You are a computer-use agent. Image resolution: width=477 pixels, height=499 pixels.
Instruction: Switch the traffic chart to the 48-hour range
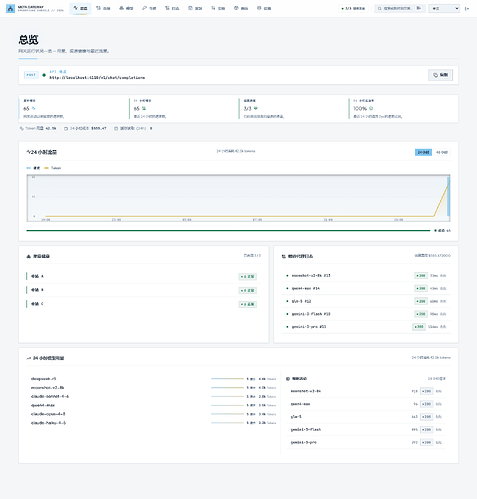pyautogui.click(x=442, y=152)
